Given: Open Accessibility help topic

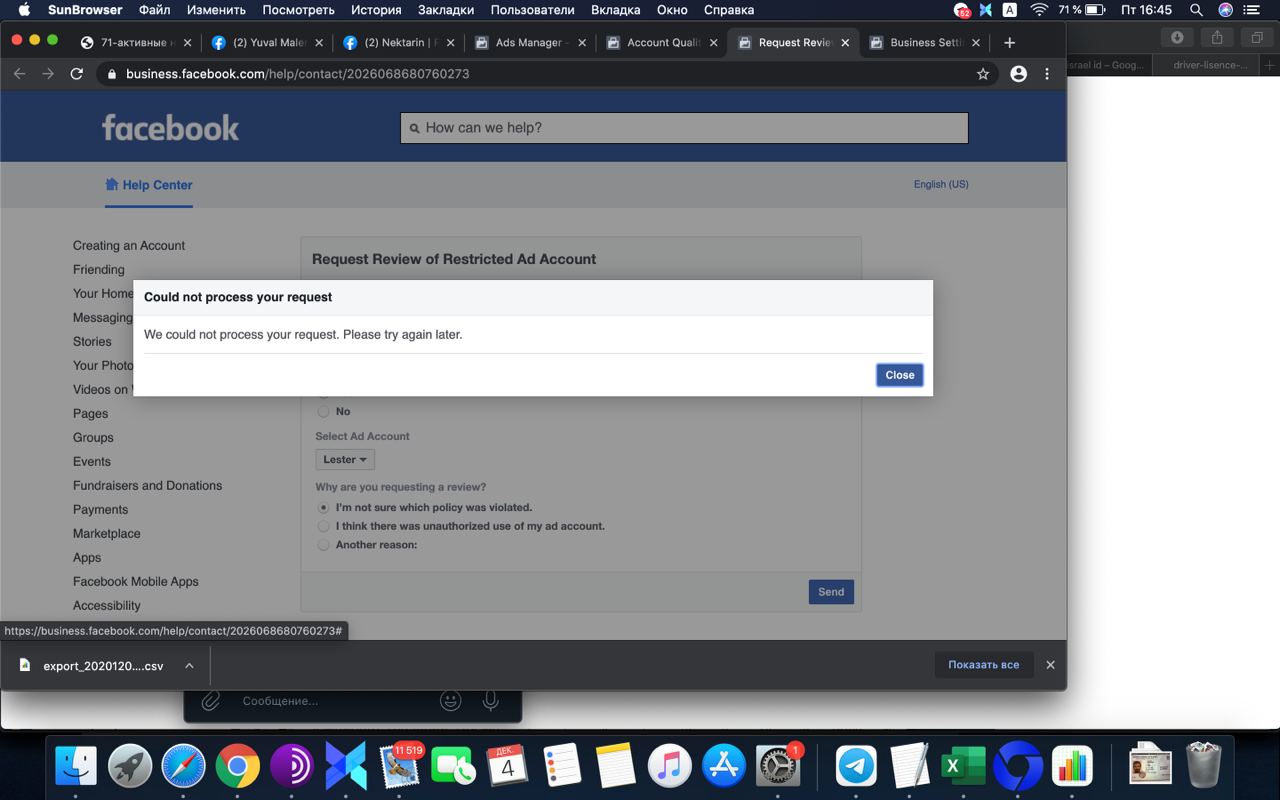Looking at the screenshot, I should click(x=107, y=605).
